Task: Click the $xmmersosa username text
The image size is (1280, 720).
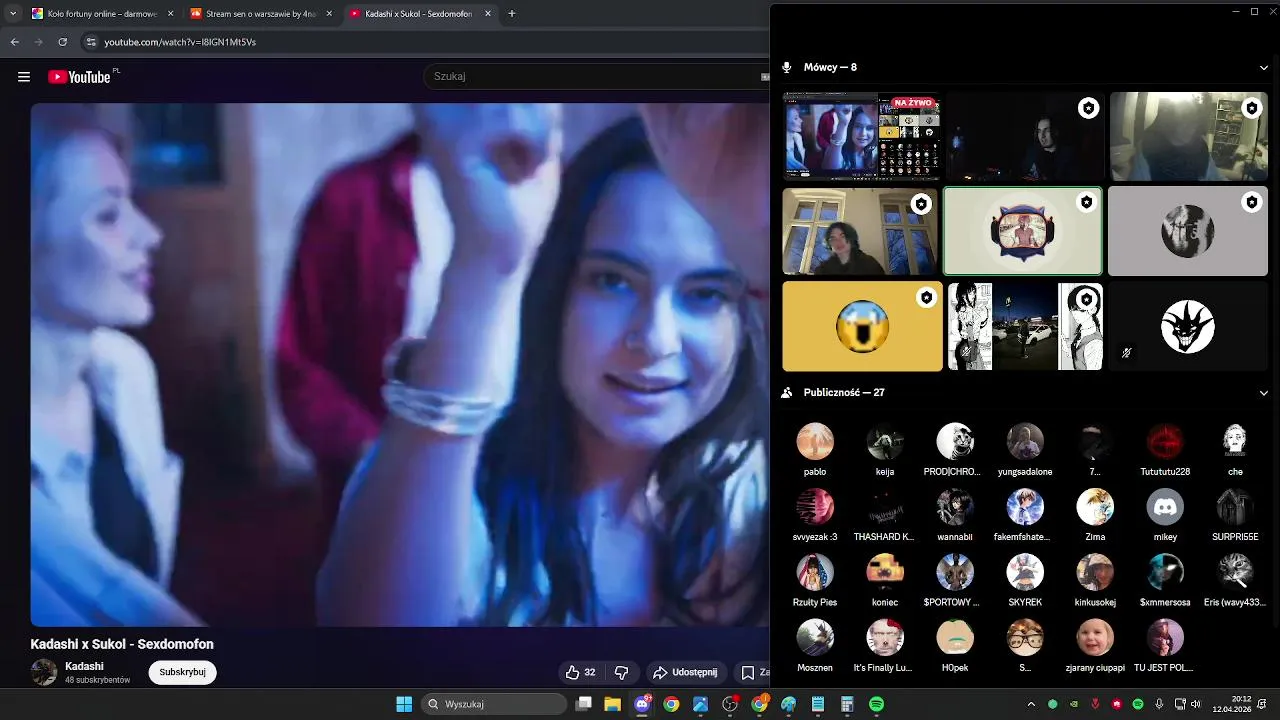Action: [1165, 602]
